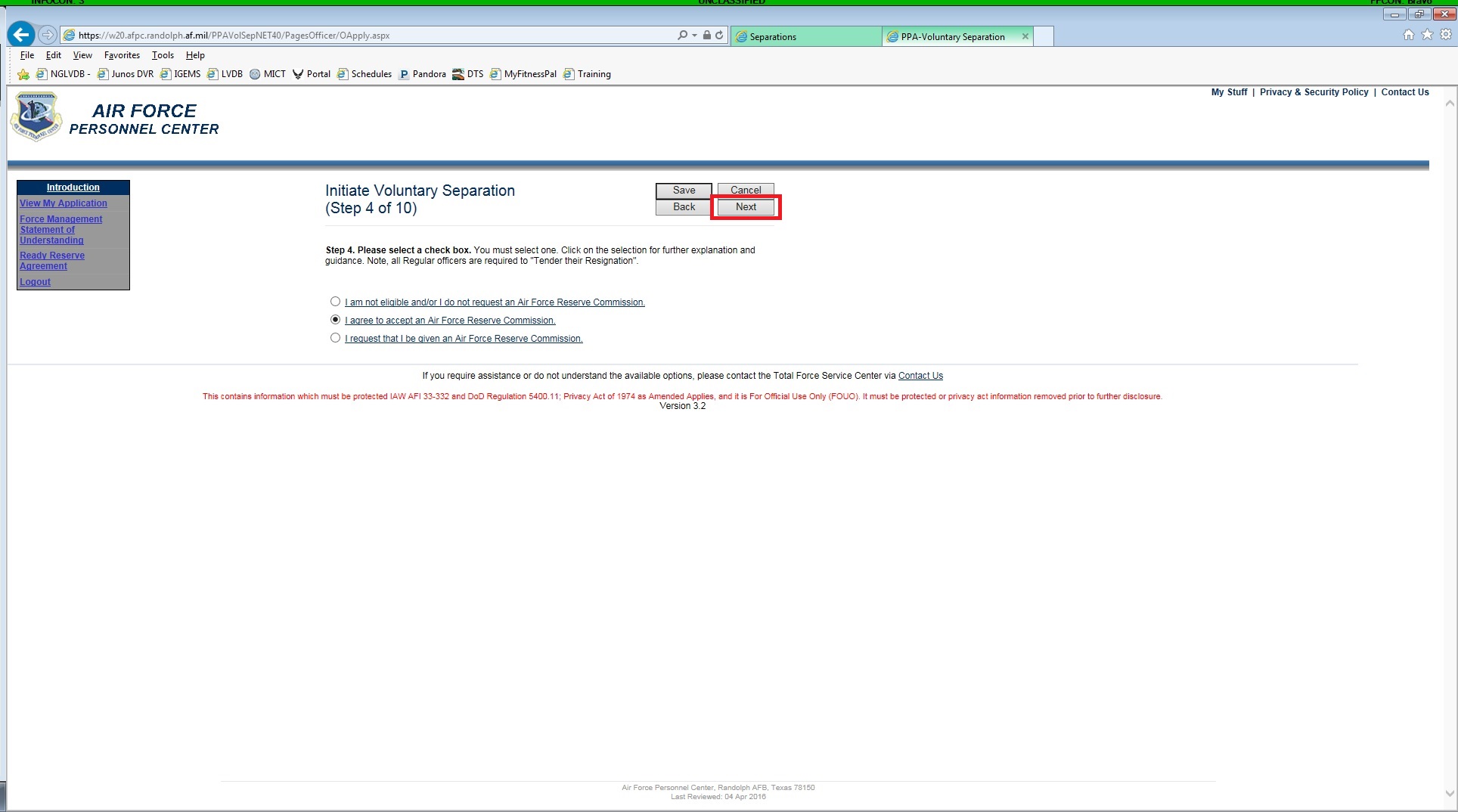This screenshot has height=812, width=1458.
Task: Click the page scrollbar down arrow
Action: tap(1450, 794)
